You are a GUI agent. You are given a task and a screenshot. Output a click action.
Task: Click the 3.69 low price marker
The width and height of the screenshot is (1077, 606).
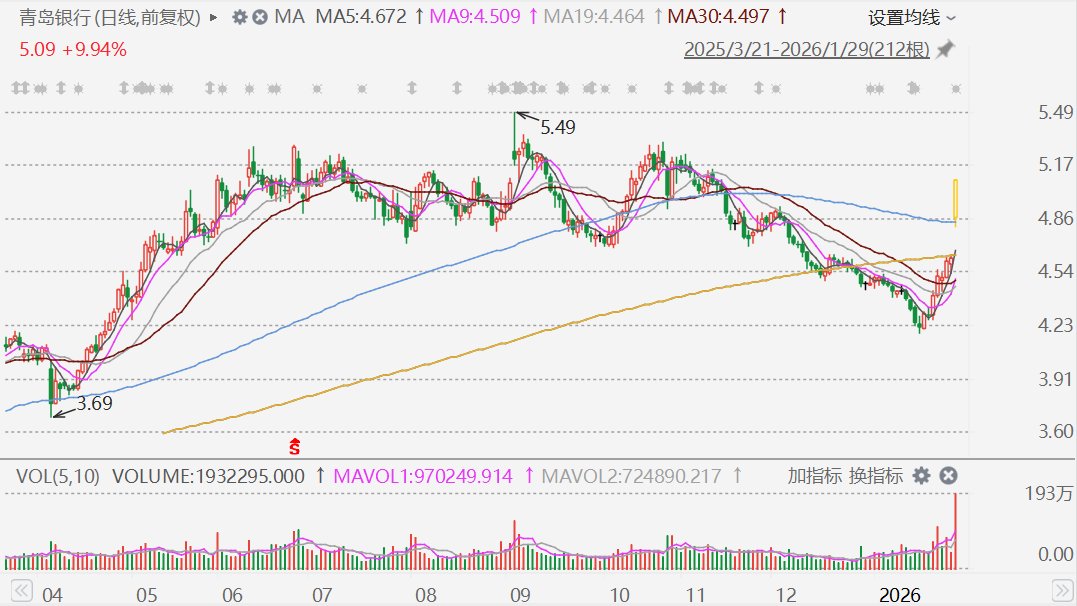(x=93, y=405)
